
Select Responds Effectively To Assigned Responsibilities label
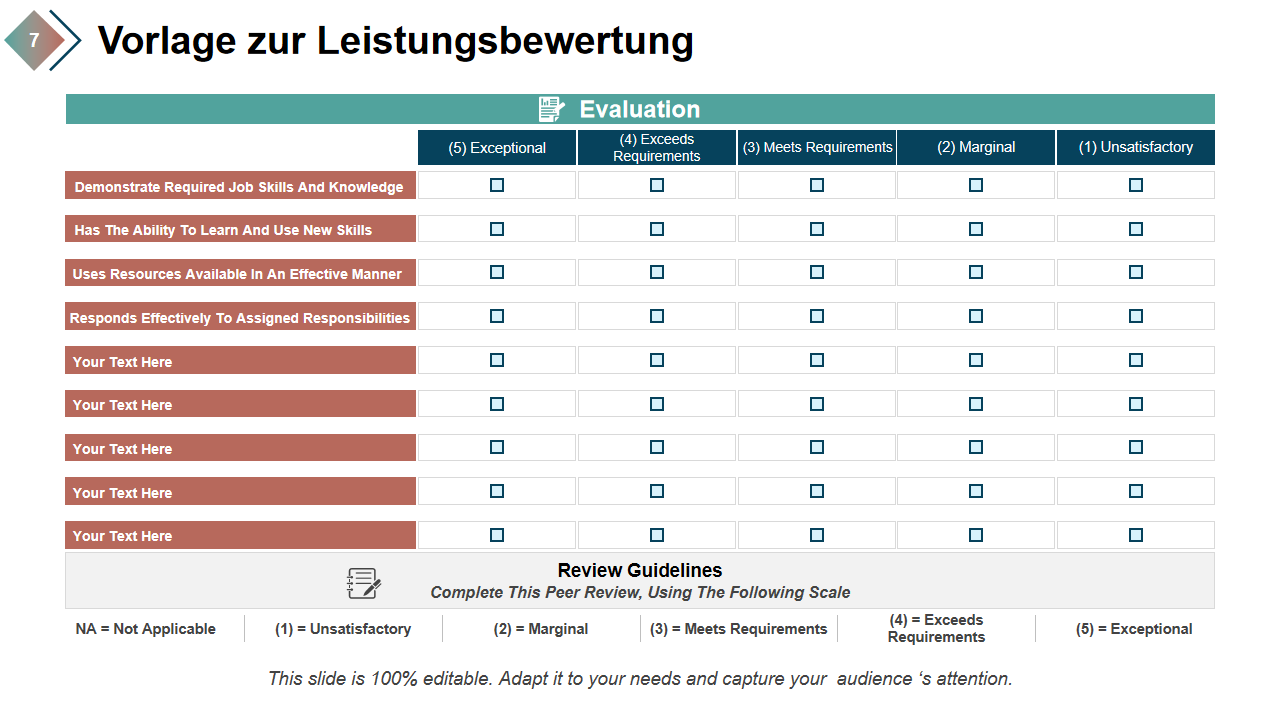(240, 317)
